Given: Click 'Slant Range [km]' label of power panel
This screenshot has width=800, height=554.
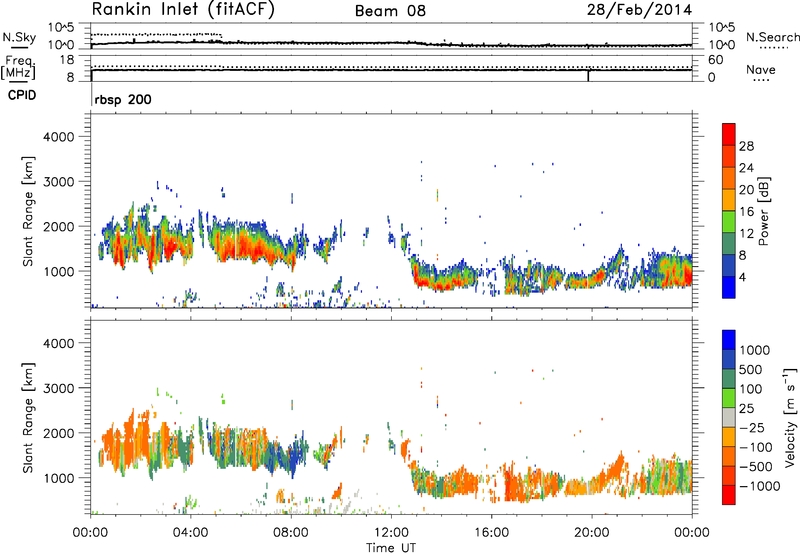Looking at the screenshot, I should coord(28,211).
